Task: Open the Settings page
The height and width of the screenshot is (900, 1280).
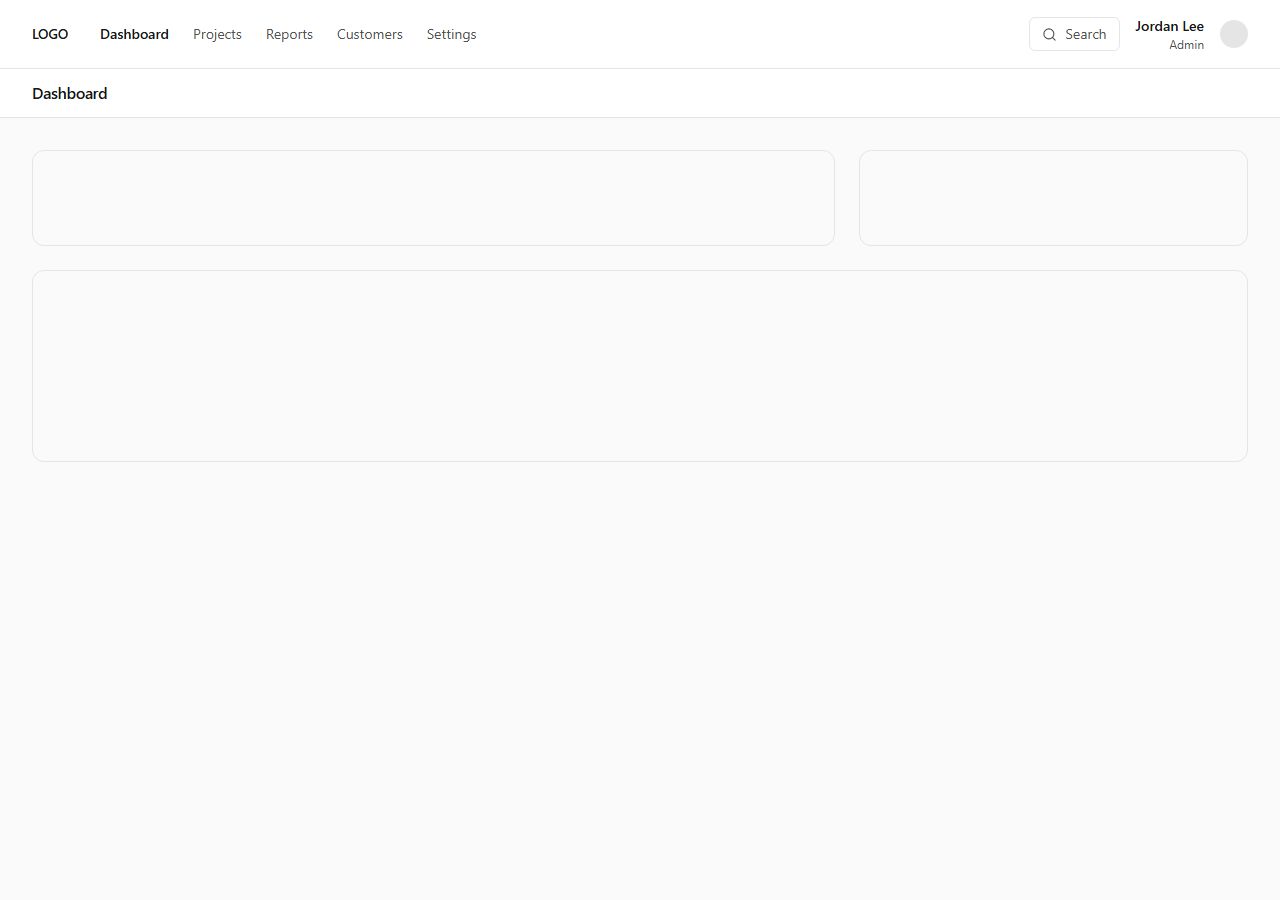Action: (451, 34)
